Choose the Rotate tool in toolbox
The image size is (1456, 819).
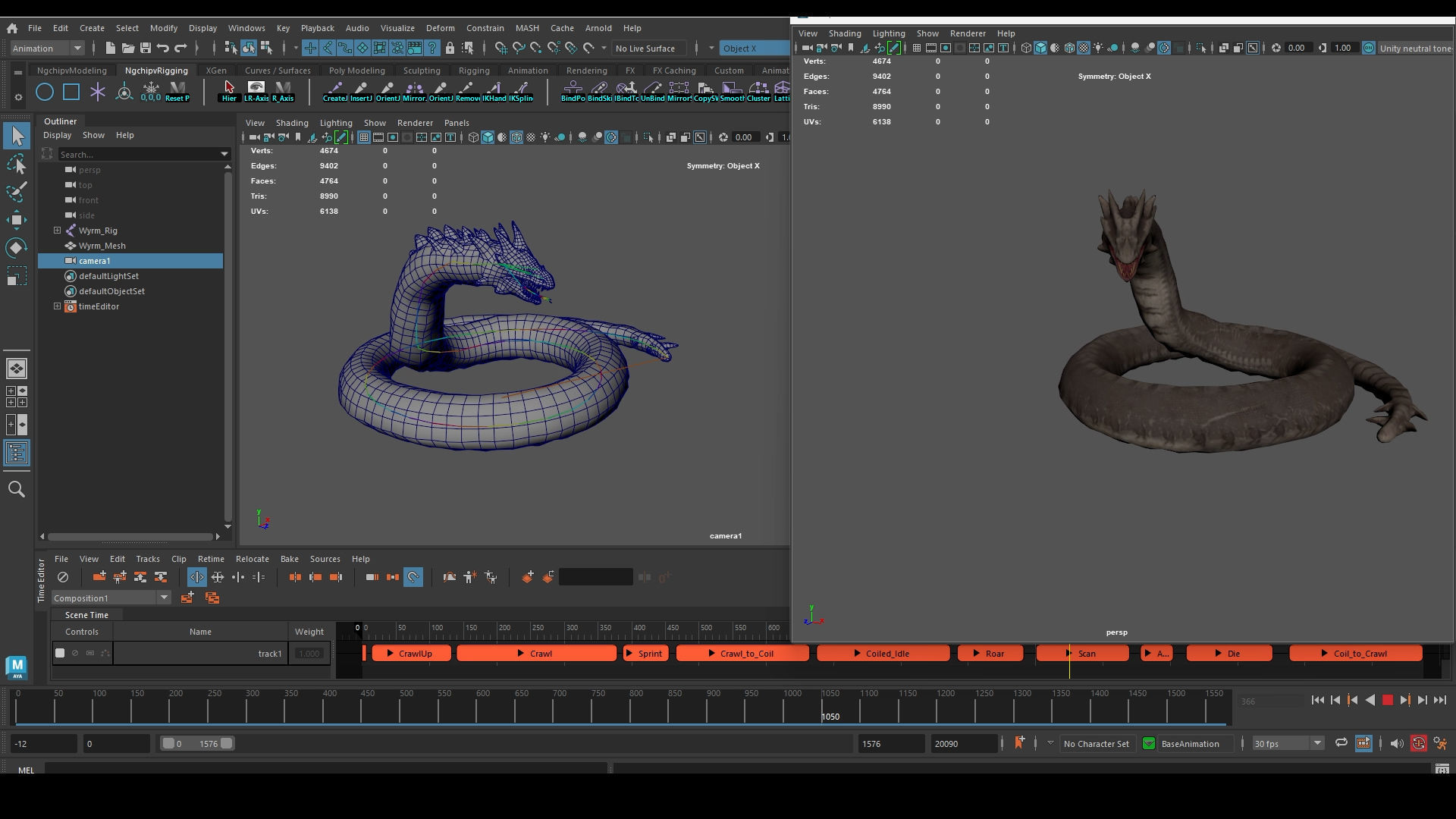[x=17, y=248]
